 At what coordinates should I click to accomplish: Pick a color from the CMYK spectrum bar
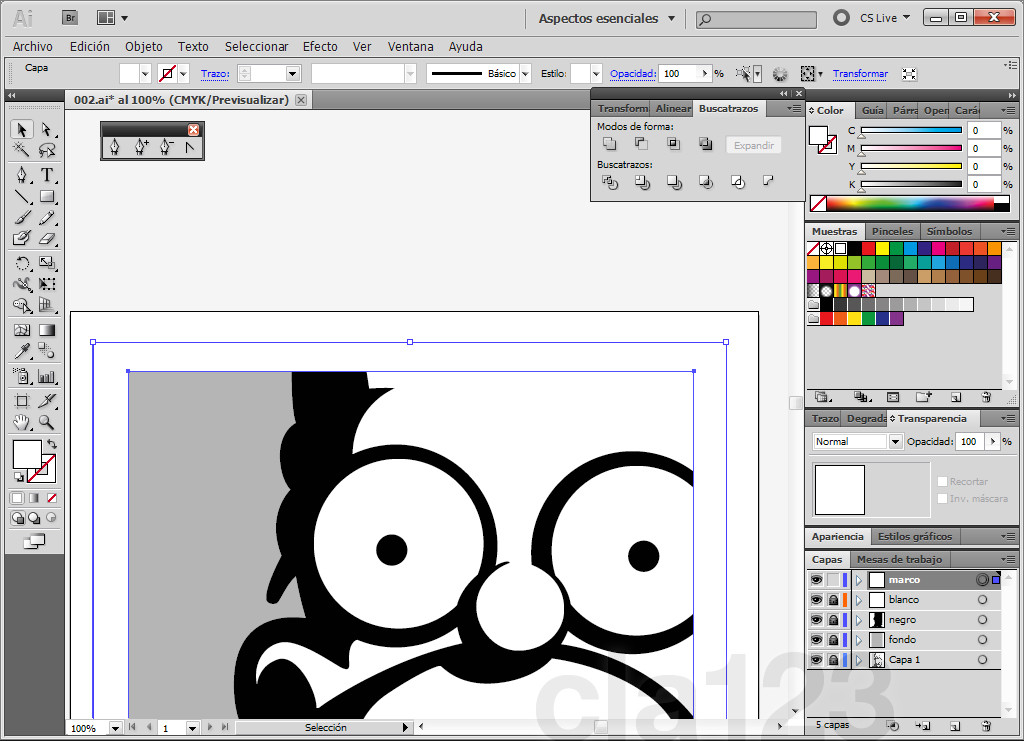pyautogui.click(x=910, y=203)
